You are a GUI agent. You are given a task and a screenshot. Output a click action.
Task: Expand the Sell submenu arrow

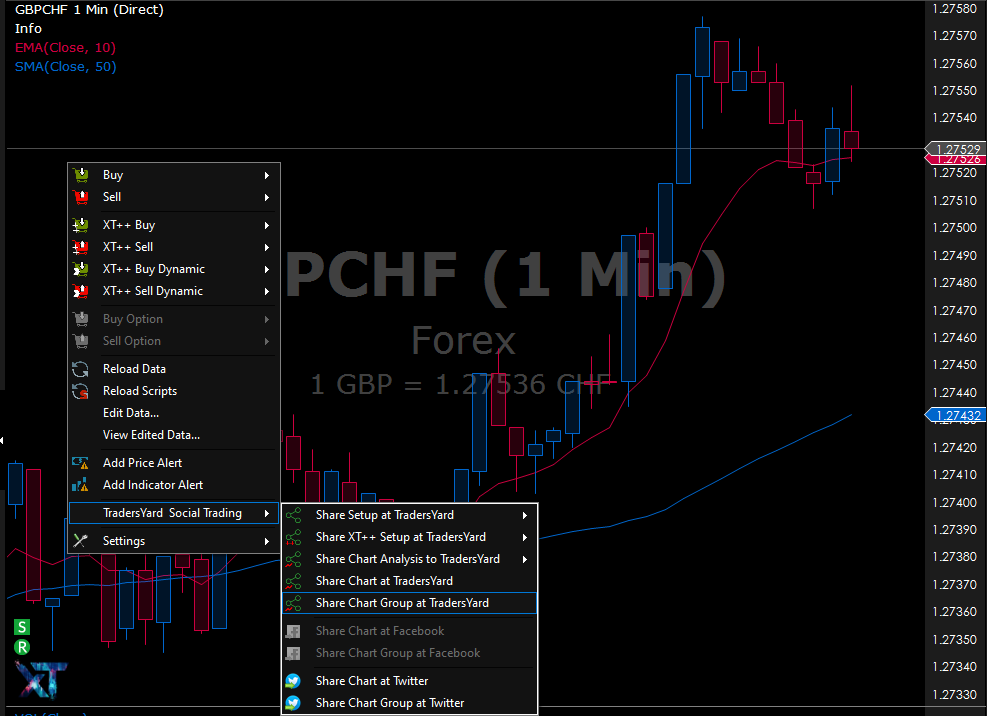point(267,197)
